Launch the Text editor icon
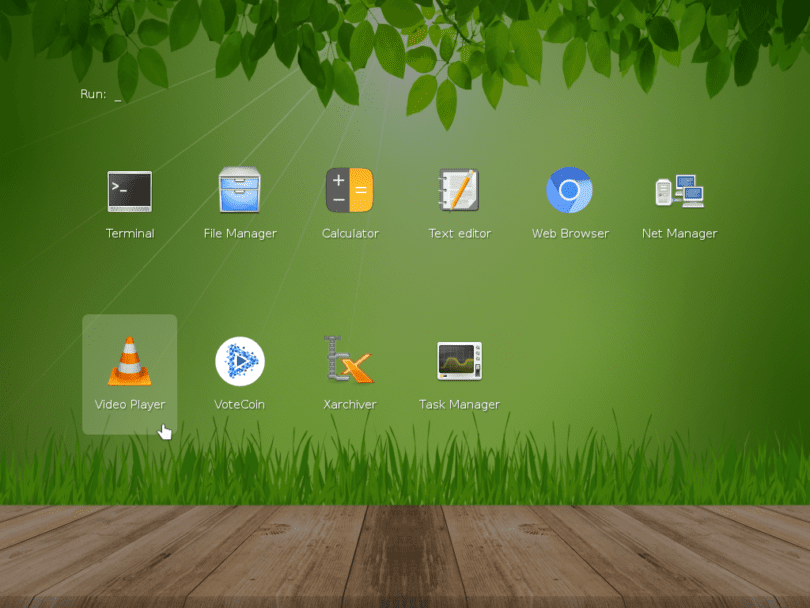The image size is (810, 608). click(459, 191)
